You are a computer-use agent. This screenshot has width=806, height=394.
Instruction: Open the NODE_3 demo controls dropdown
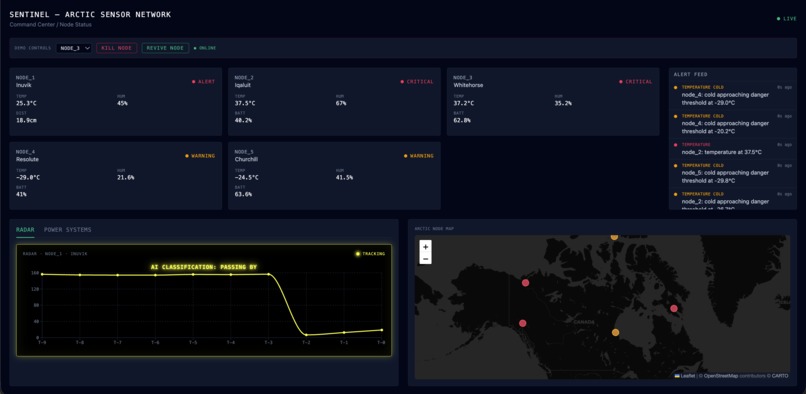tap(74, 48)
